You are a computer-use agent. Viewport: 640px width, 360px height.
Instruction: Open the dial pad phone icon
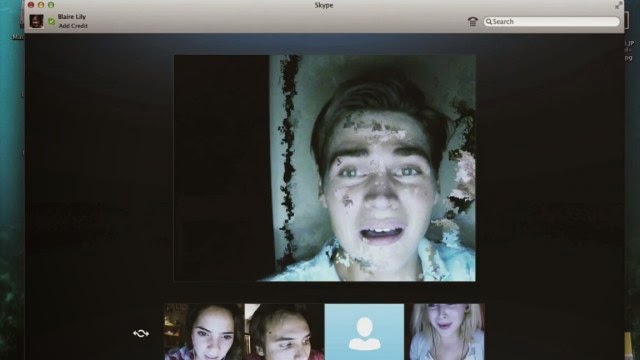pos(472,21)
